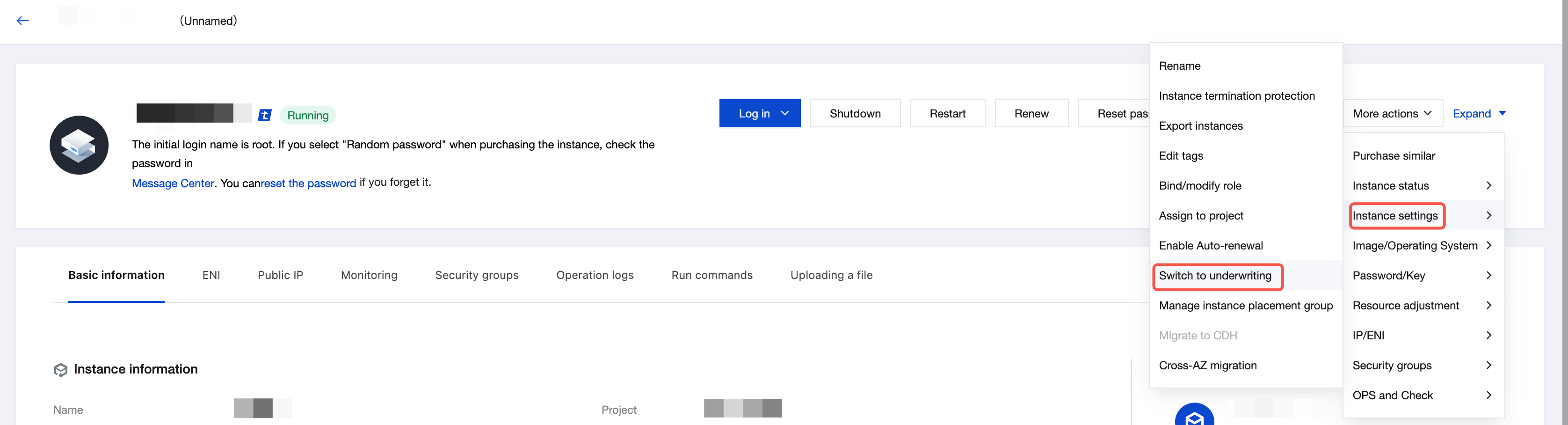Select Cross-AZ migration from the menu
Viewport: 1568px width, 425px height.
click(x=1207, y=366)
